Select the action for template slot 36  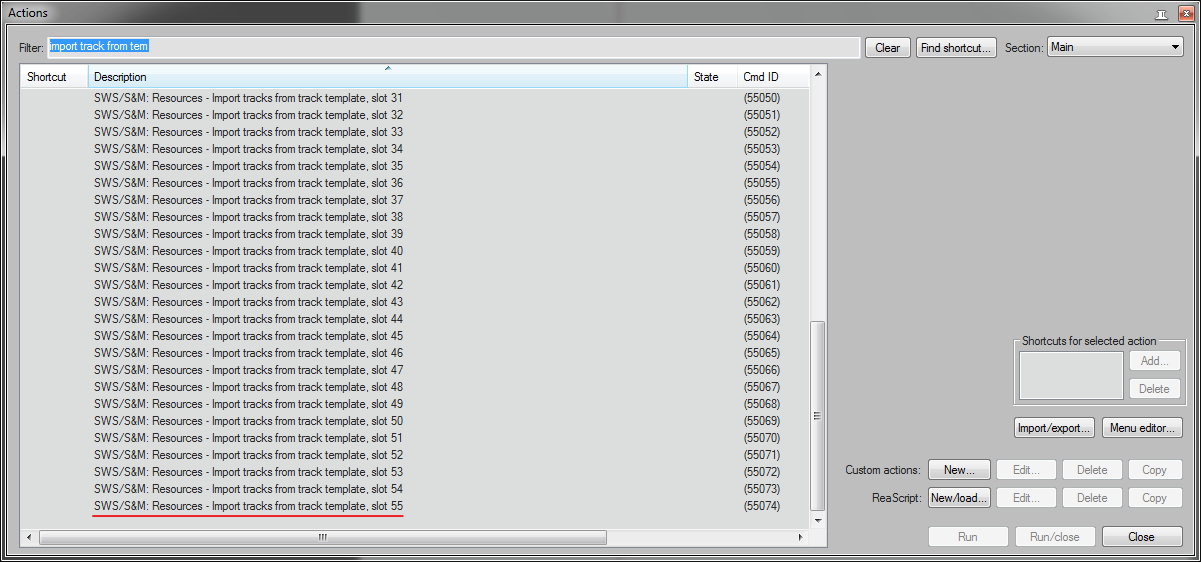tap(248, 183)
